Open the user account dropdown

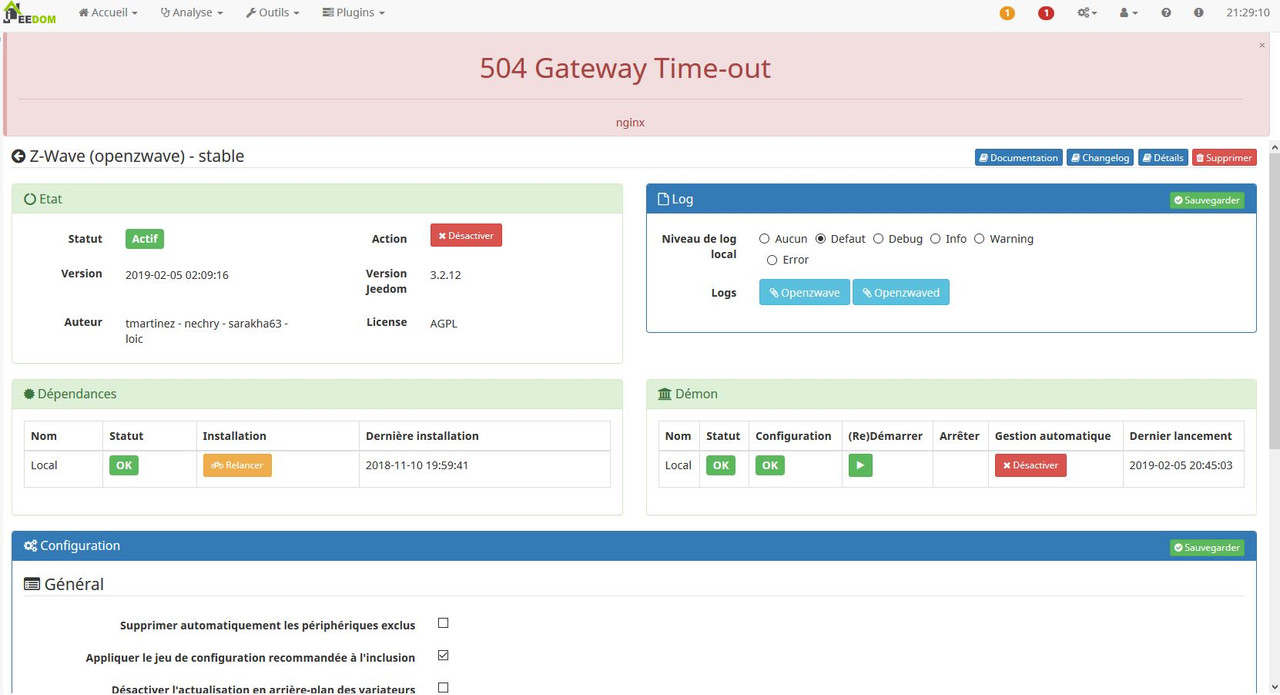click(x=1129, y=13)
